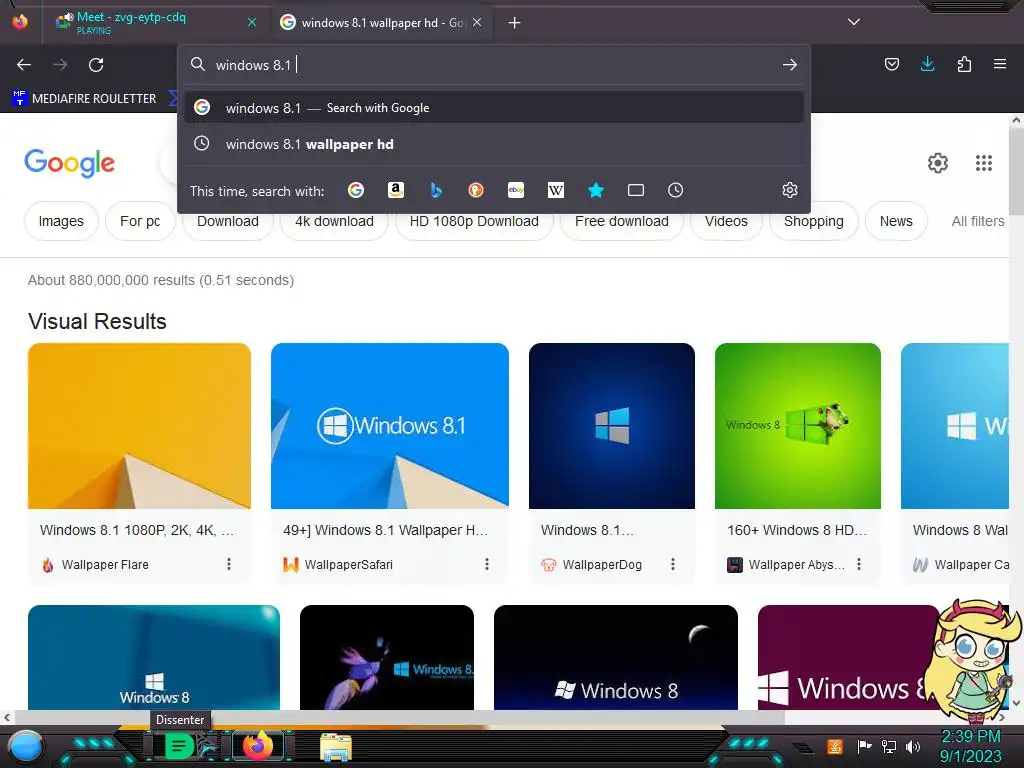Search open tabs using the tabs icon
1024x768 pixels.
pyautogui.click(x=635, y=190)
